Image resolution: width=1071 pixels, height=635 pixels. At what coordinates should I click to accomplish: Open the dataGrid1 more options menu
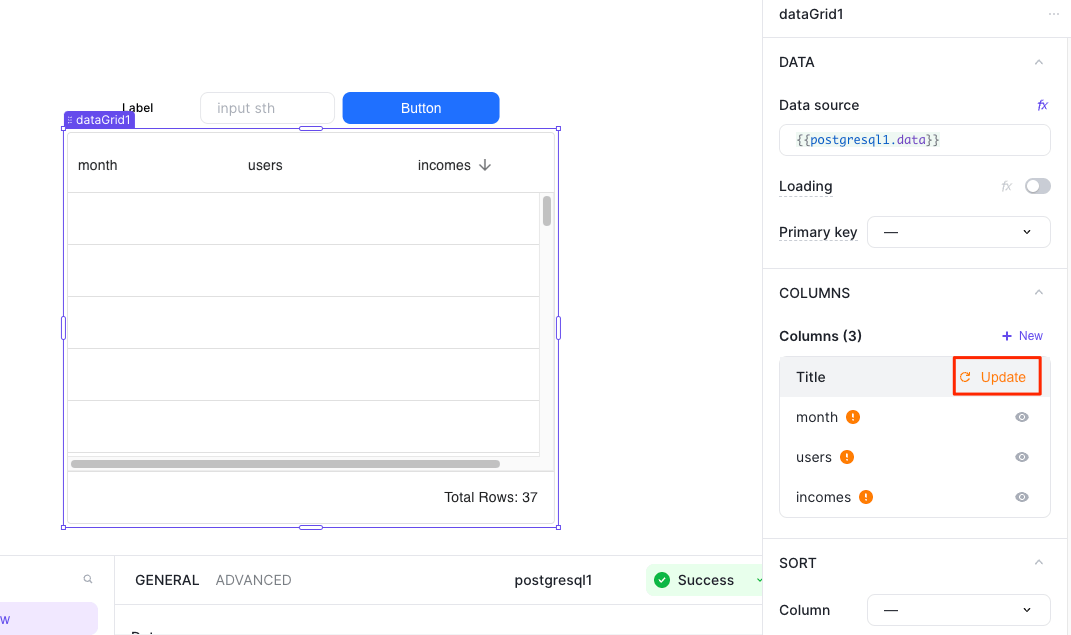coord(1053,14)
